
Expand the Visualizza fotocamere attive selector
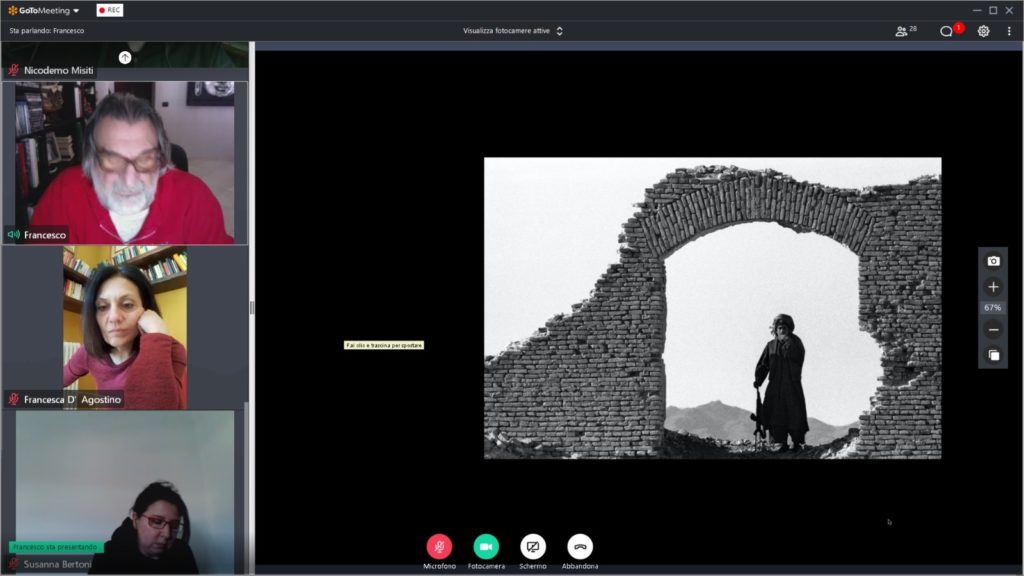click(x=513, y=31)
